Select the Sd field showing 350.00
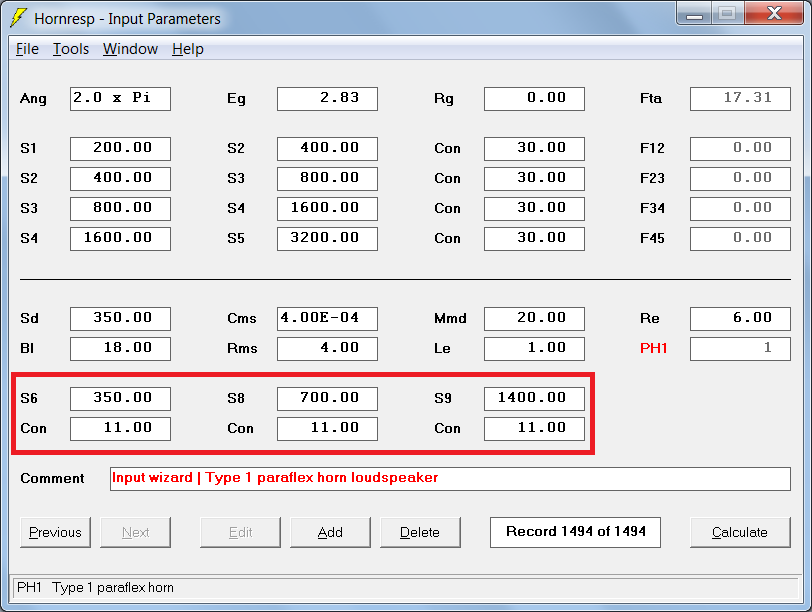The height and width of the screenshot is (612, 812). tap(120, 319)
